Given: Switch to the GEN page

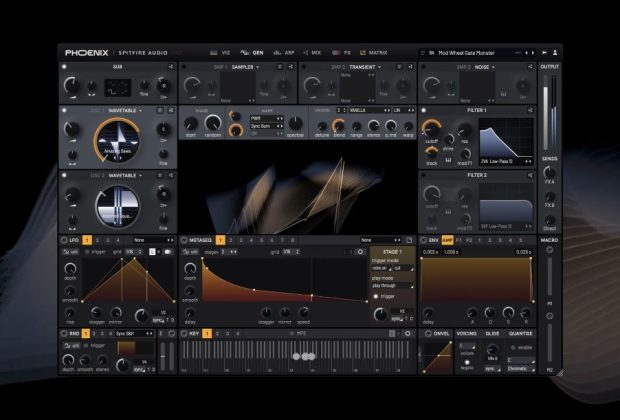Looking at the screenshot, I should coord(252,53).
